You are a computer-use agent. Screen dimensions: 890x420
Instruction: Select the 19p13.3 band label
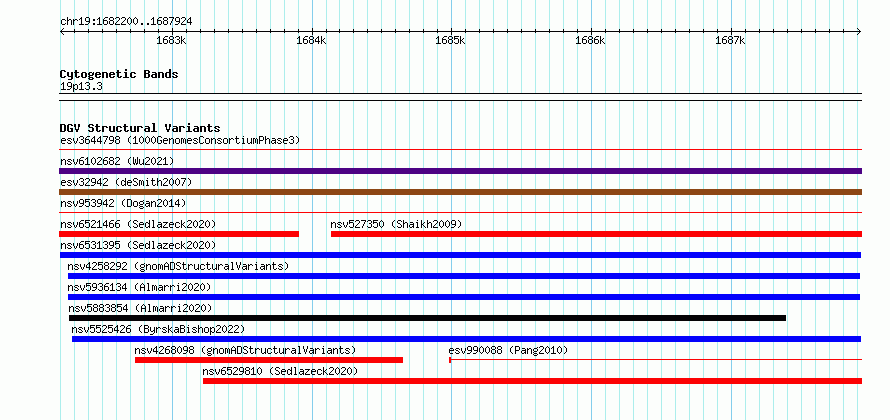tap(81, 87)
